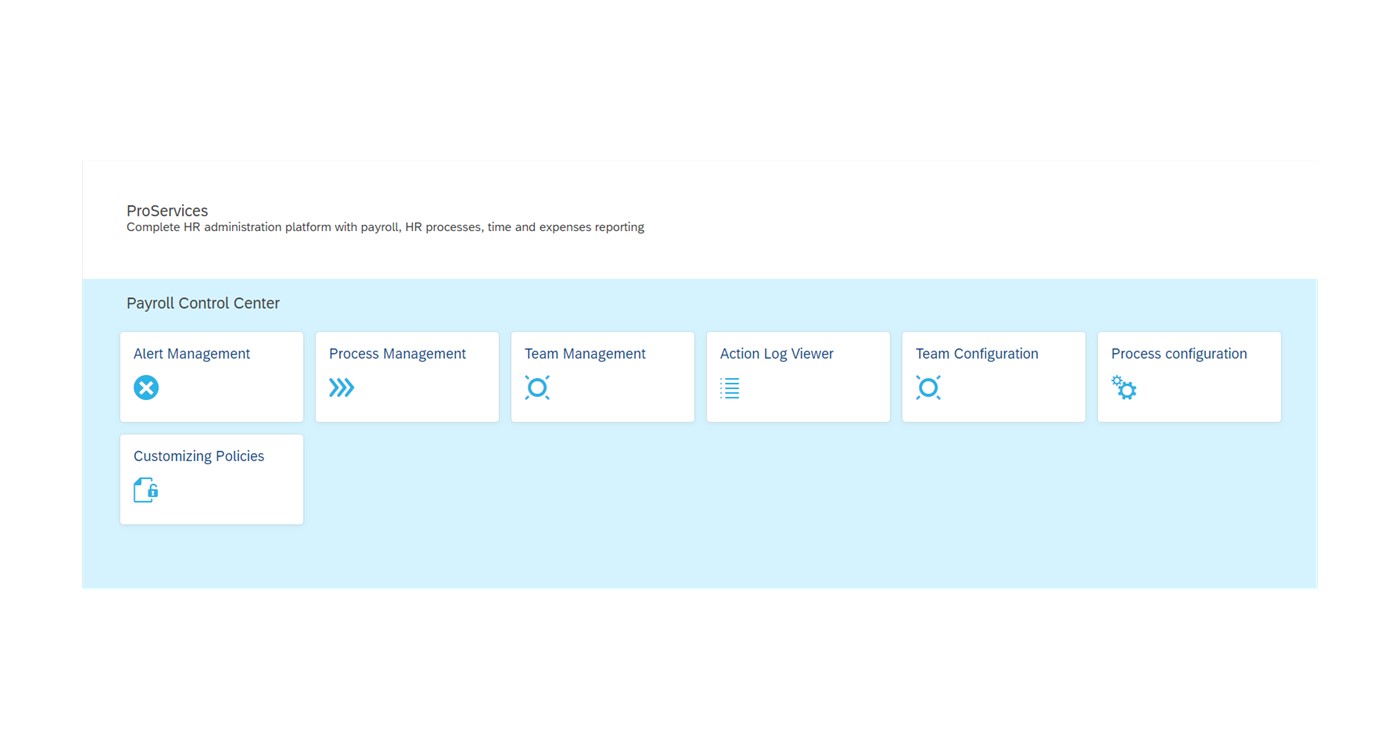Open the Team Configuration title text

pos(977,354)
